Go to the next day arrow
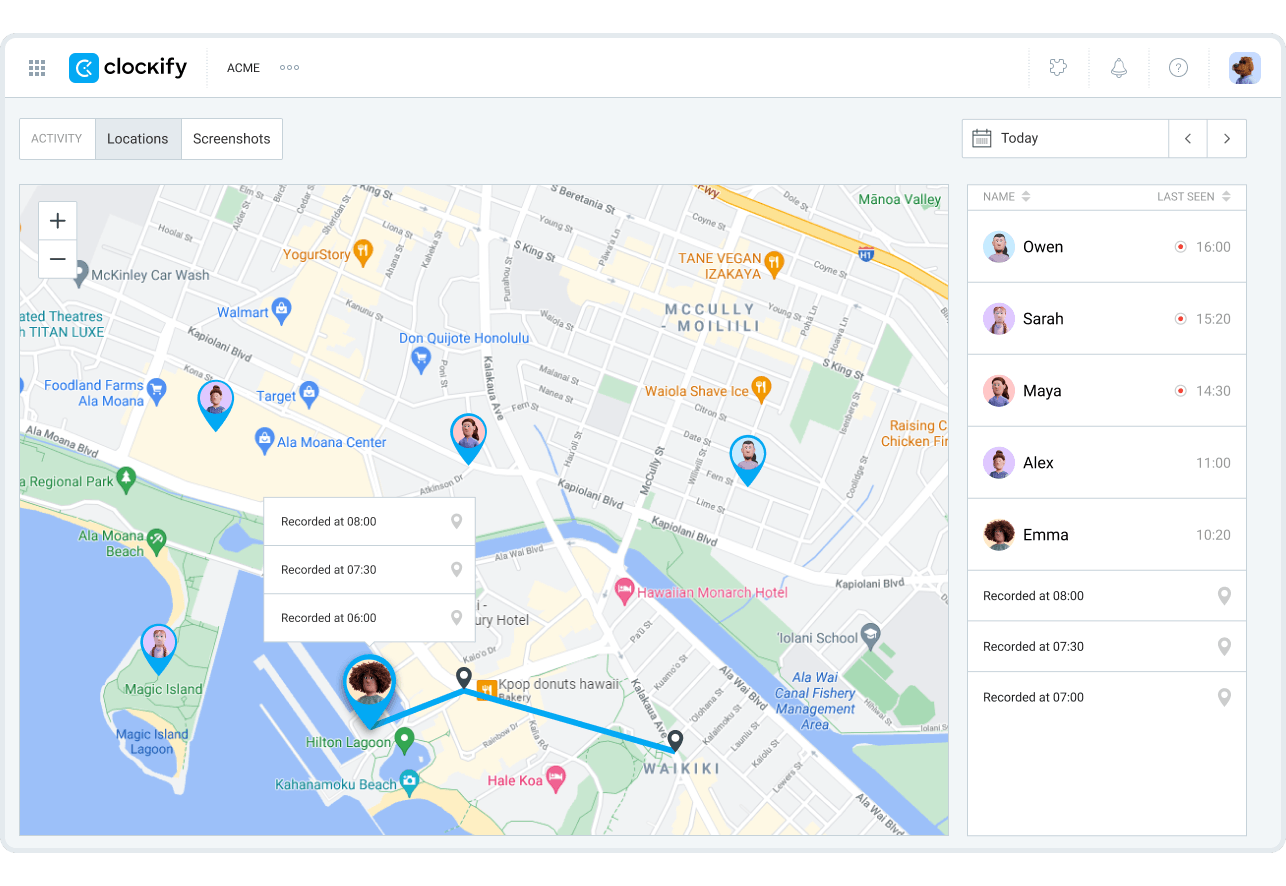This screenshot has width=1286, height=886. coord(1227,139)
